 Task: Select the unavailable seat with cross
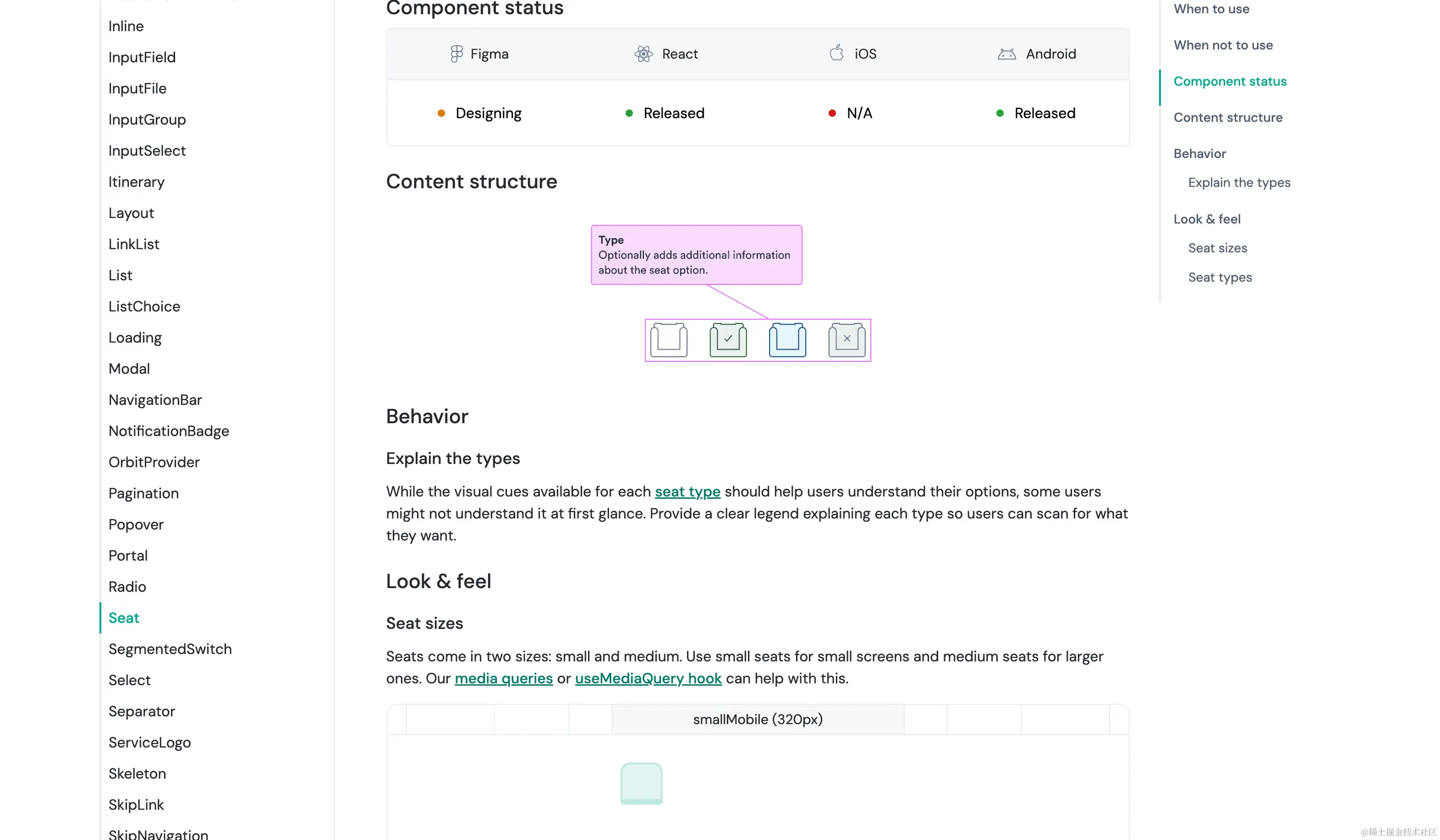847,340
